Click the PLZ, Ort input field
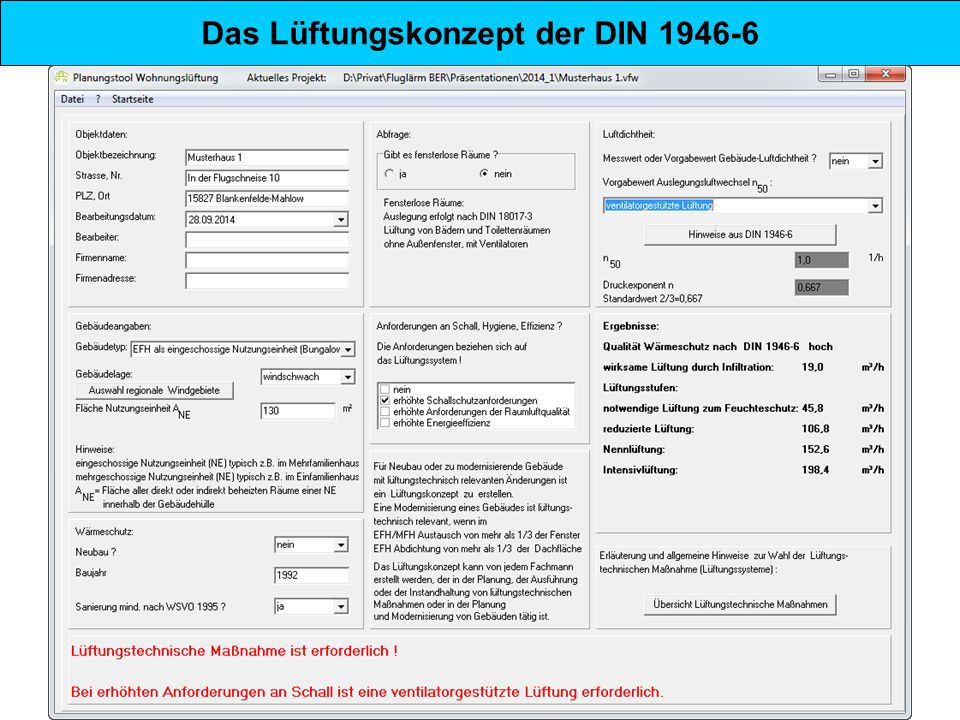This screenshot has width=960, height=720. tap(267, 198)
